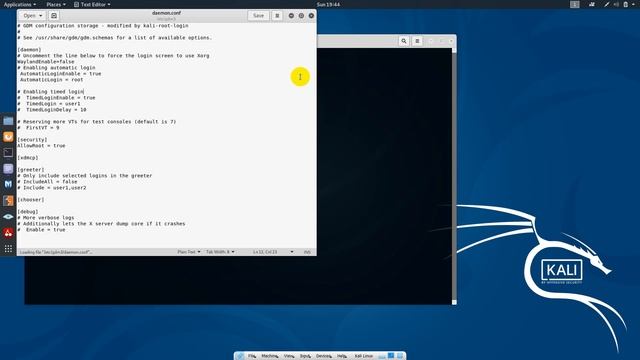
Task: Click the '# Include = user1,user2' line
Action: (x=52, y=188)
